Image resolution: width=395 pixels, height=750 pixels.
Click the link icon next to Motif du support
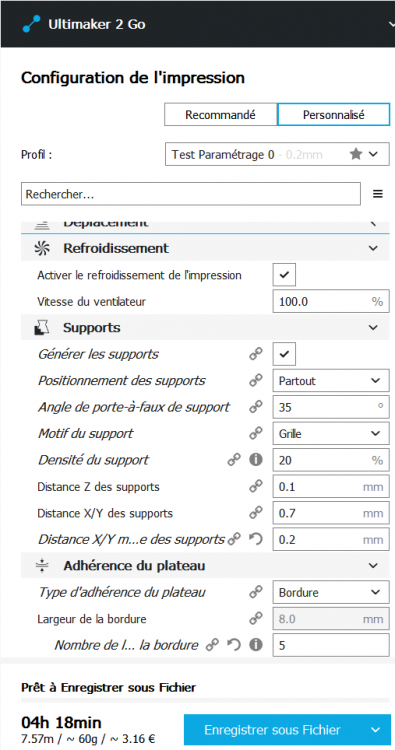(256, 434)
